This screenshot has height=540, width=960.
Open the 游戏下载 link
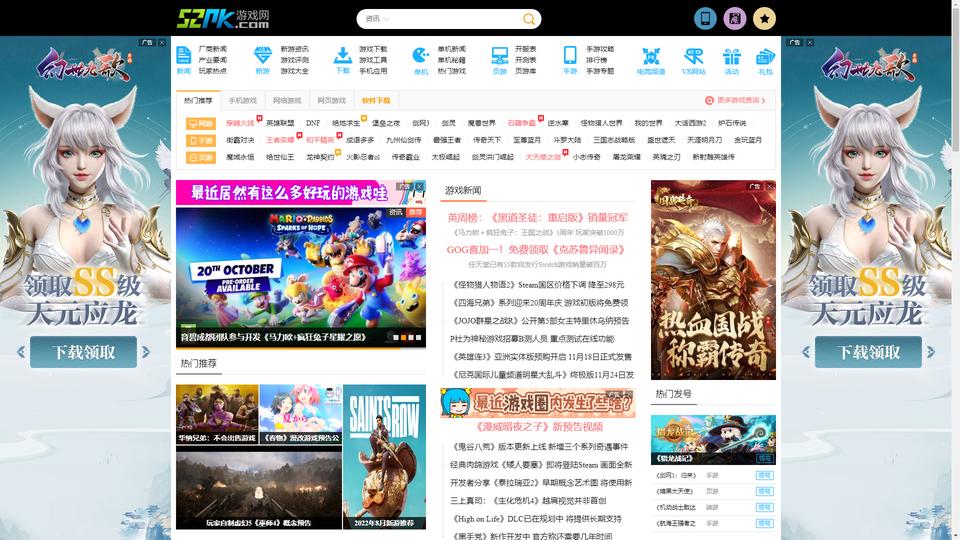373,49
